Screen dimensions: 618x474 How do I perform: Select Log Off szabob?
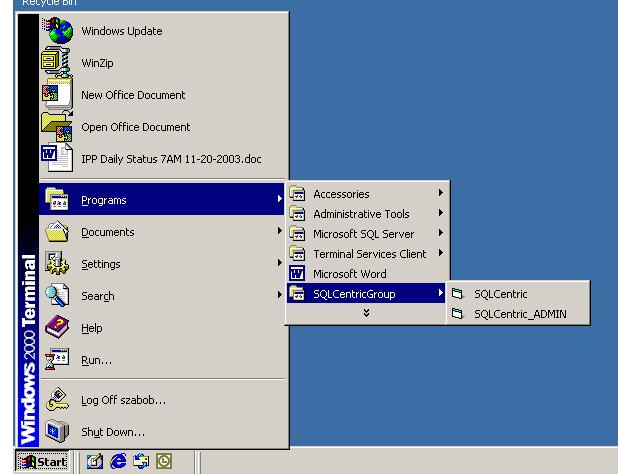tap(164, 400)
